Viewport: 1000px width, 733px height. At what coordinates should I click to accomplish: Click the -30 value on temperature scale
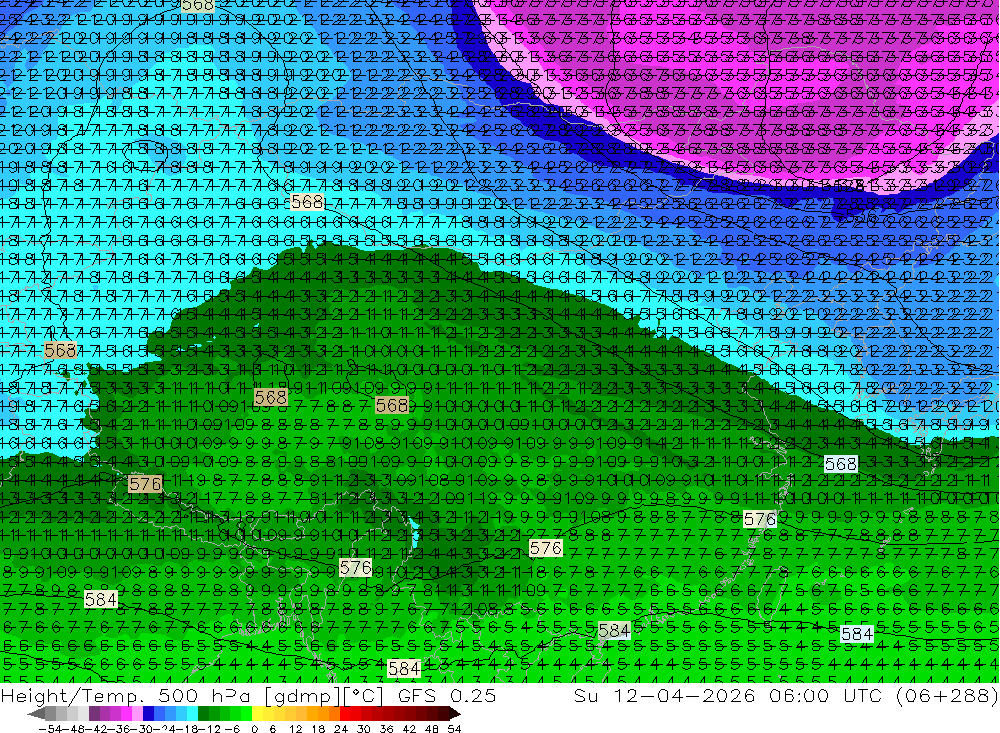[x=143, y=729]
